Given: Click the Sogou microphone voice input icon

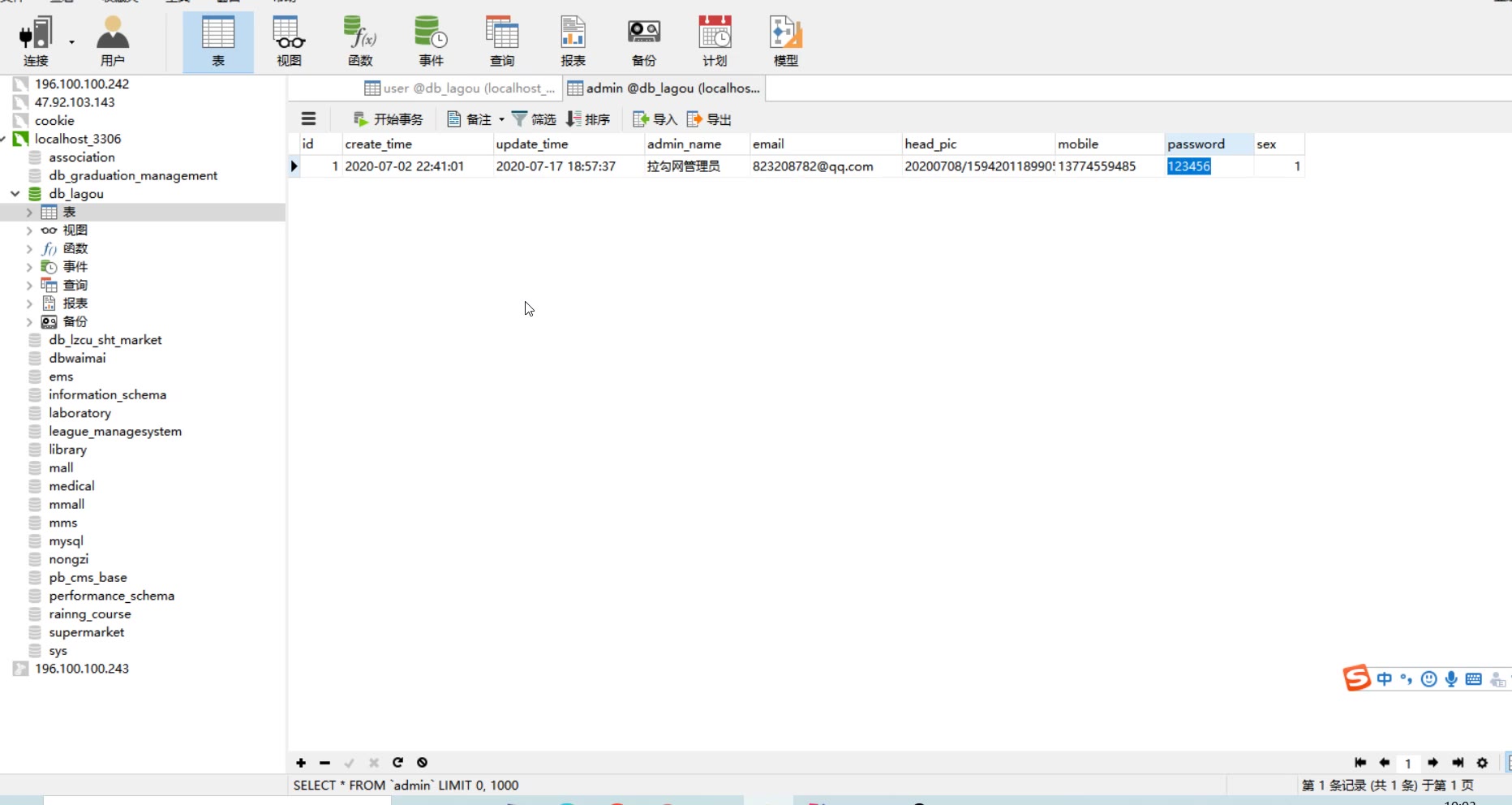Looking at the screenshot, I should (1451, 679).
